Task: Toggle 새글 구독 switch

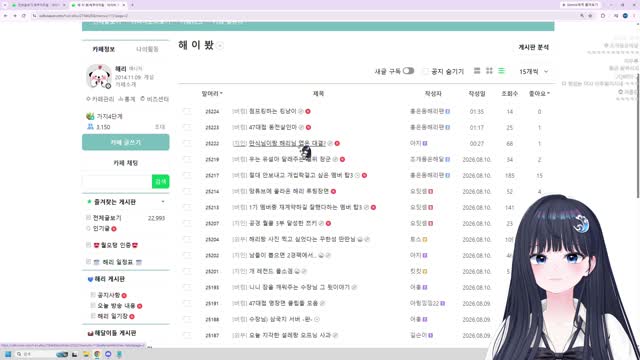Action: pyautogui.click(x=408, y=71)
